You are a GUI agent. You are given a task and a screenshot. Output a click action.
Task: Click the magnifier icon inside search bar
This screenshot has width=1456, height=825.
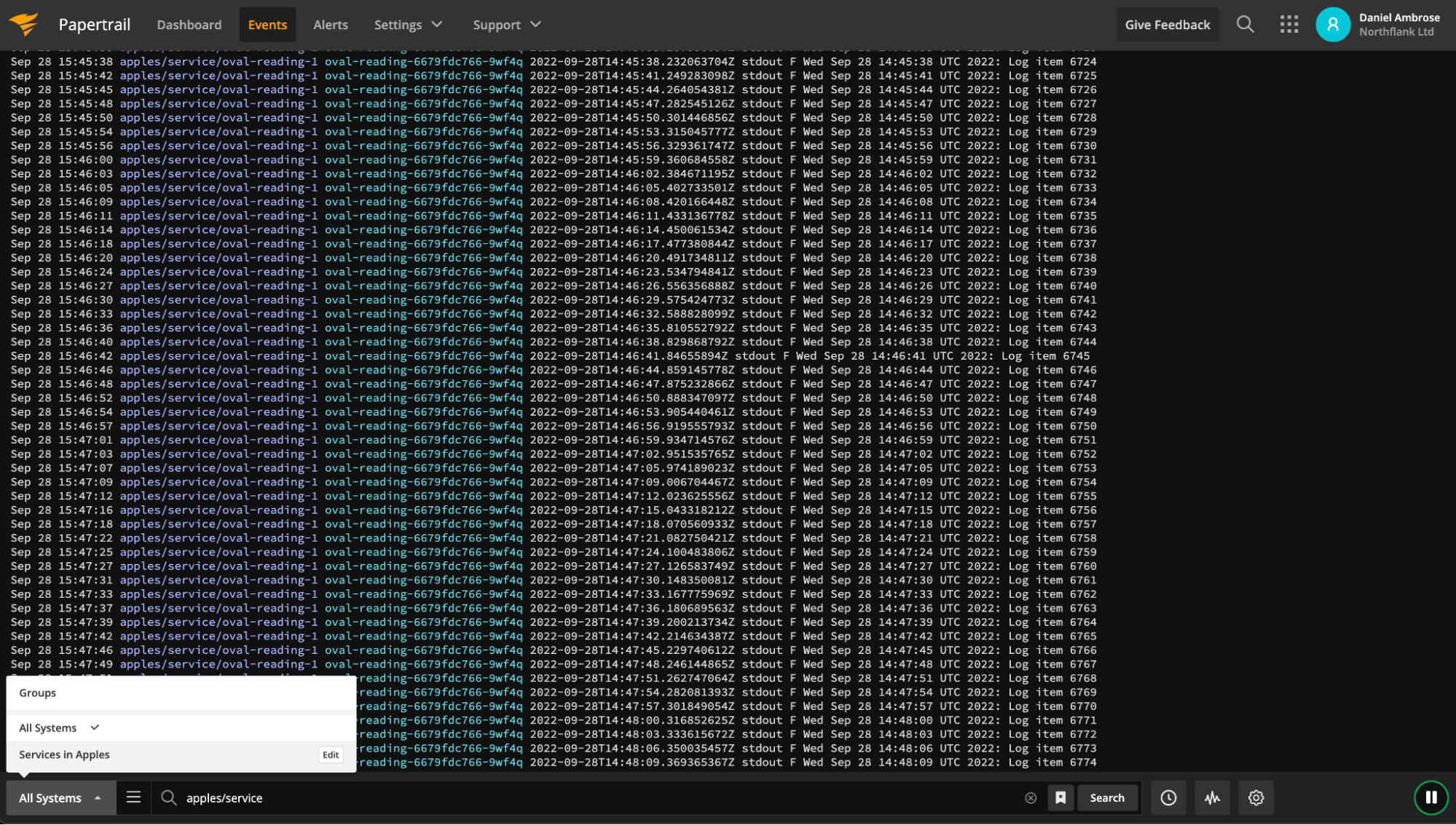[x=168, y=798]
